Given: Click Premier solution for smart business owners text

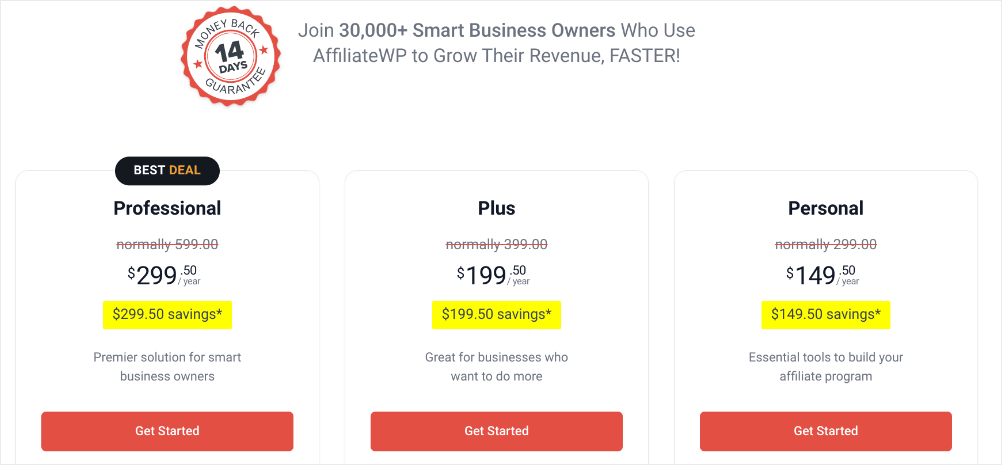Looking at the screenshot, I should tap(167, 367).
